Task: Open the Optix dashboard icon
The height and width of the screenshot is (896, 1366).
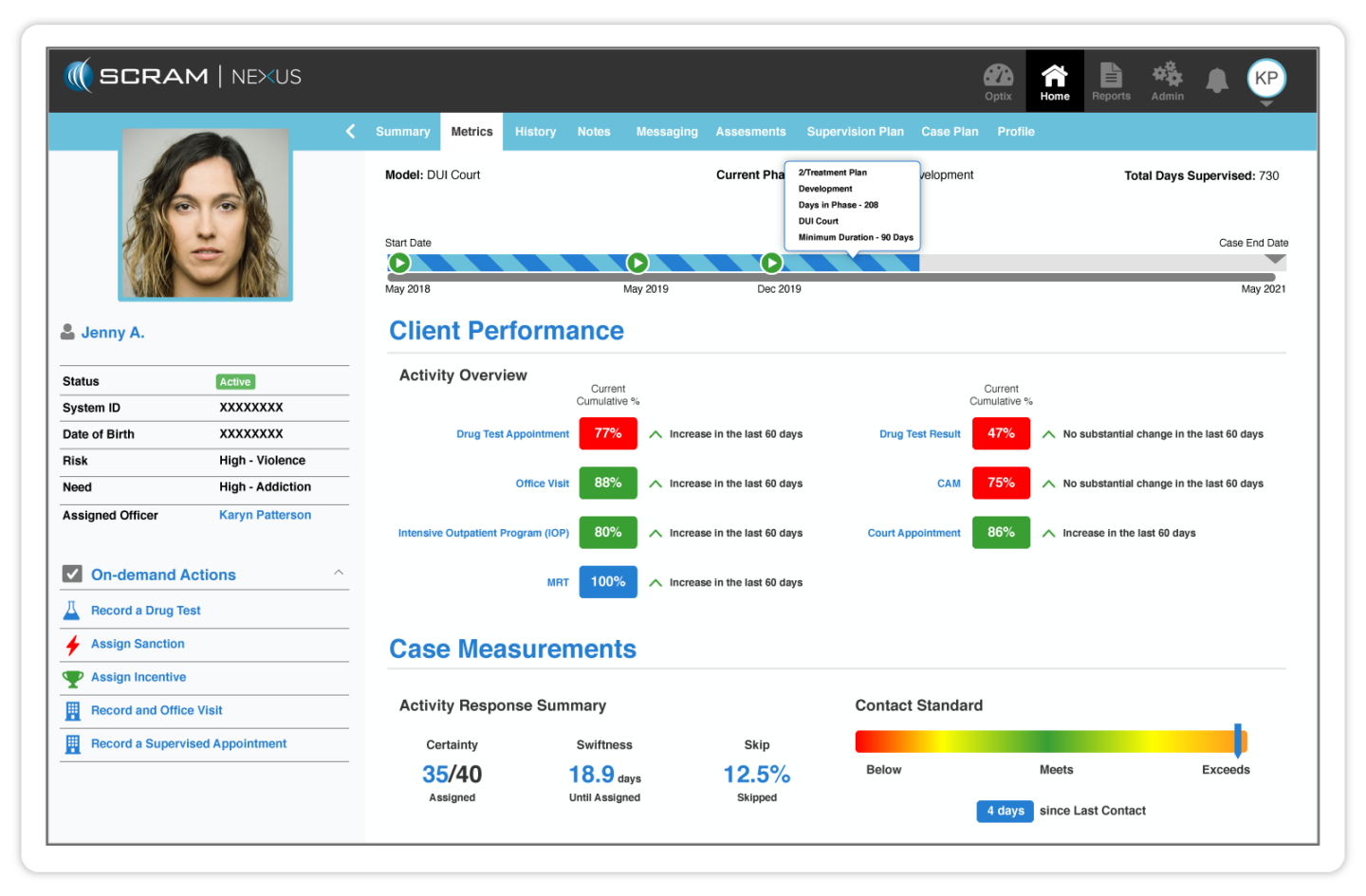Action: coord(998,80)
